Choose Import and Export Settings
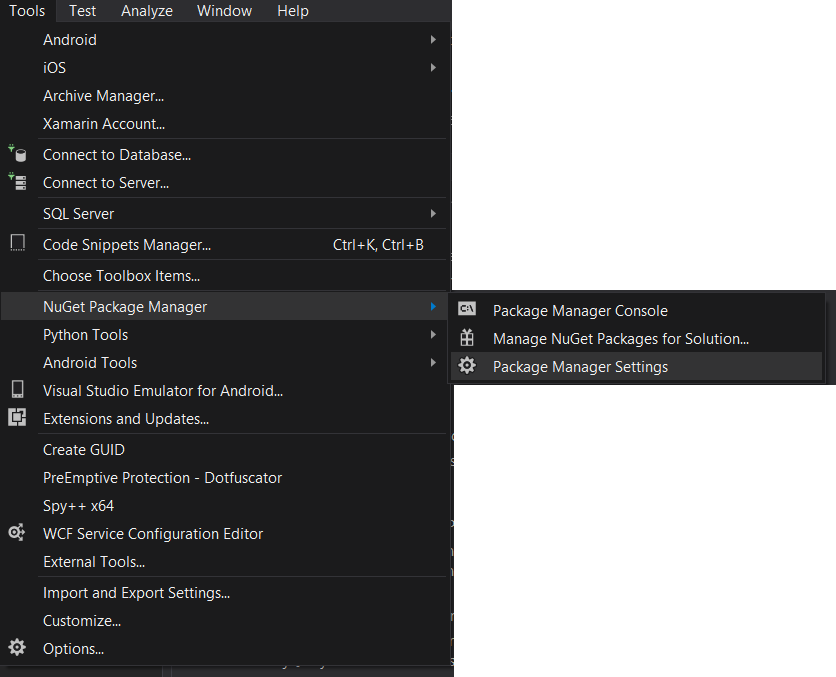The height and width of the screenshot is (677, 836). [x=136, y=593]
